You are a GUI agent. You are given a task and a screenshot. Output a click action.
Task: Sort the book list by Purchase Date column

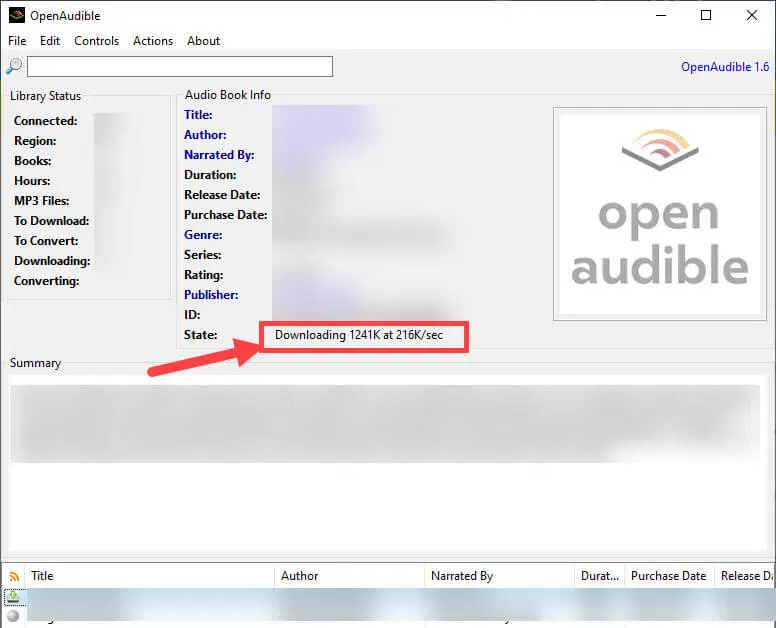668,576
